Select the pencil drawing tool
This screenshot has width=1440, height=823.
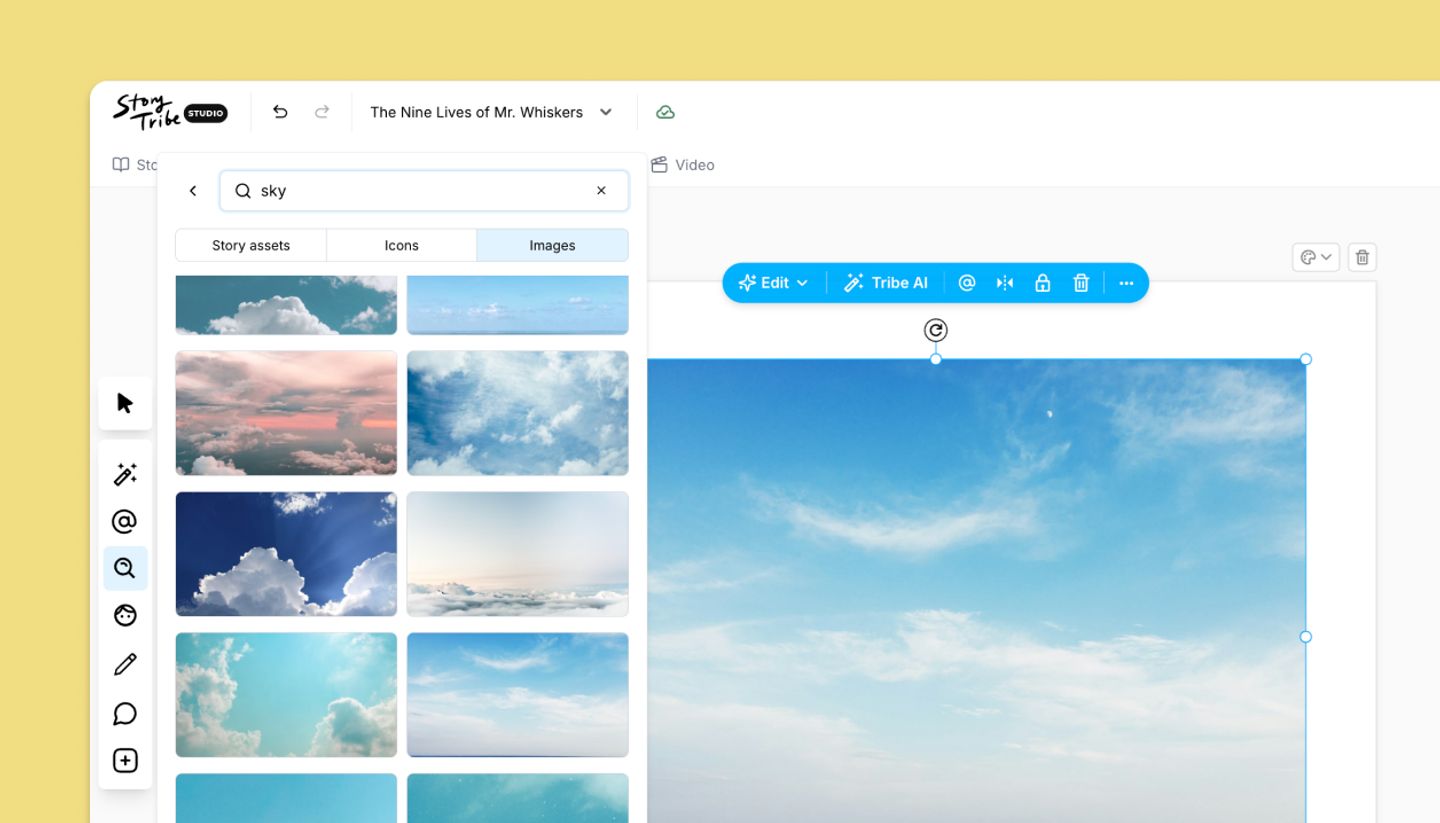pyautogui.click(x=125, y=664)
